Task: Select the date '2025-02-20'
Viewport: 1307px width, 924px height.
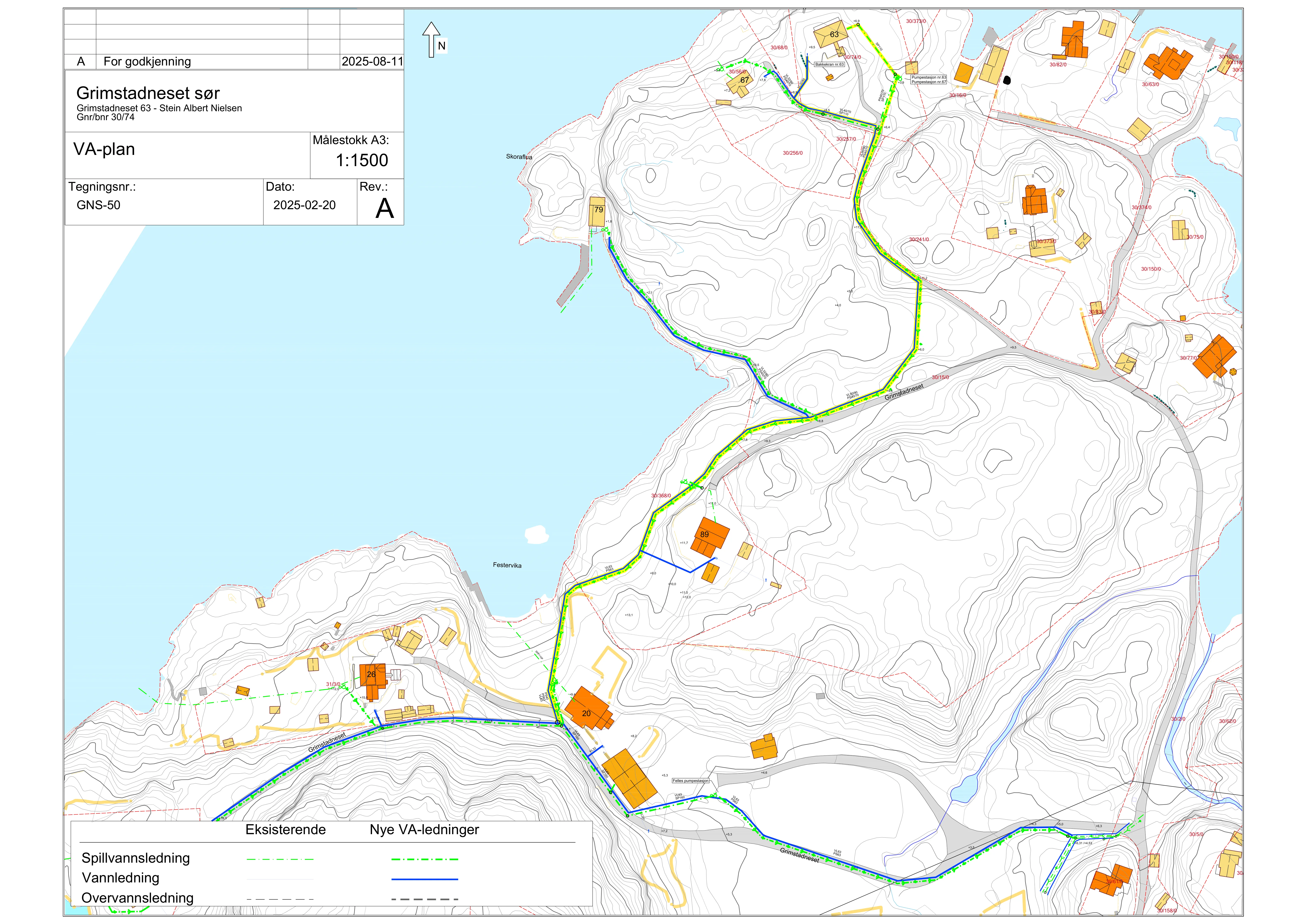Action: tap(305, 205)
